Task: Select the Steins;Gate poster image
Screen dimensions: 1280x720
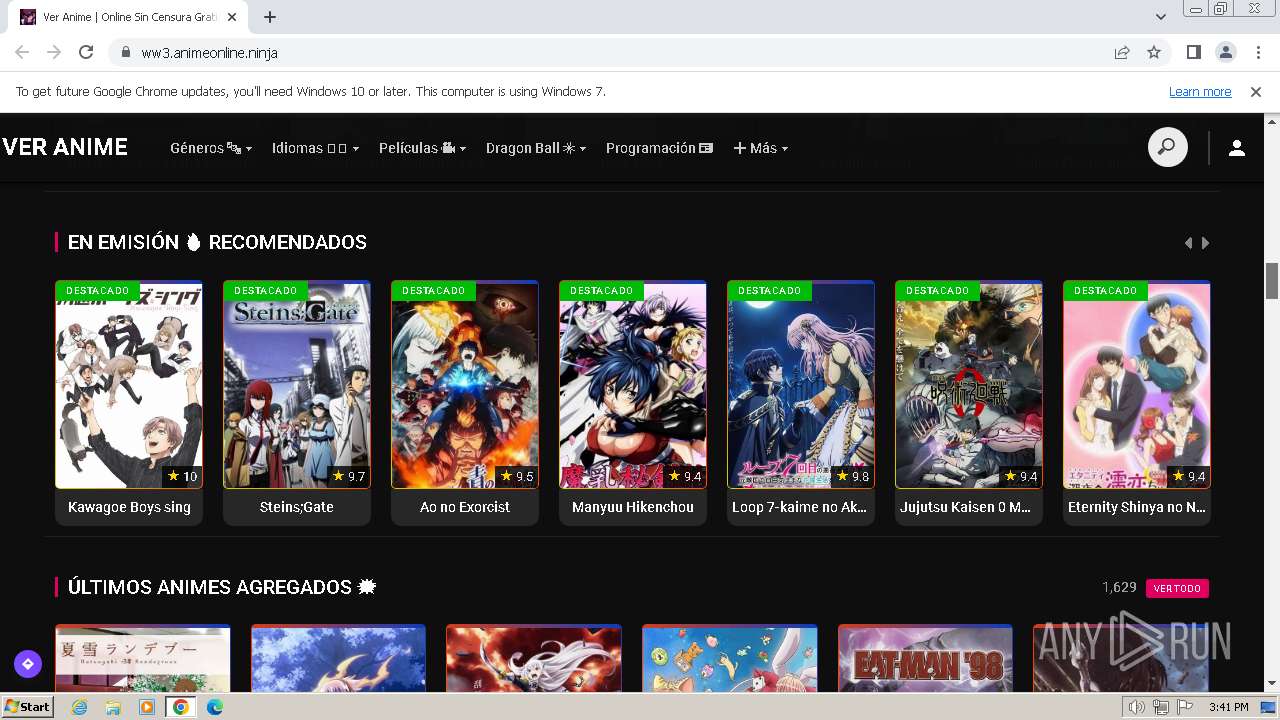Action: [x=297, y=384]
